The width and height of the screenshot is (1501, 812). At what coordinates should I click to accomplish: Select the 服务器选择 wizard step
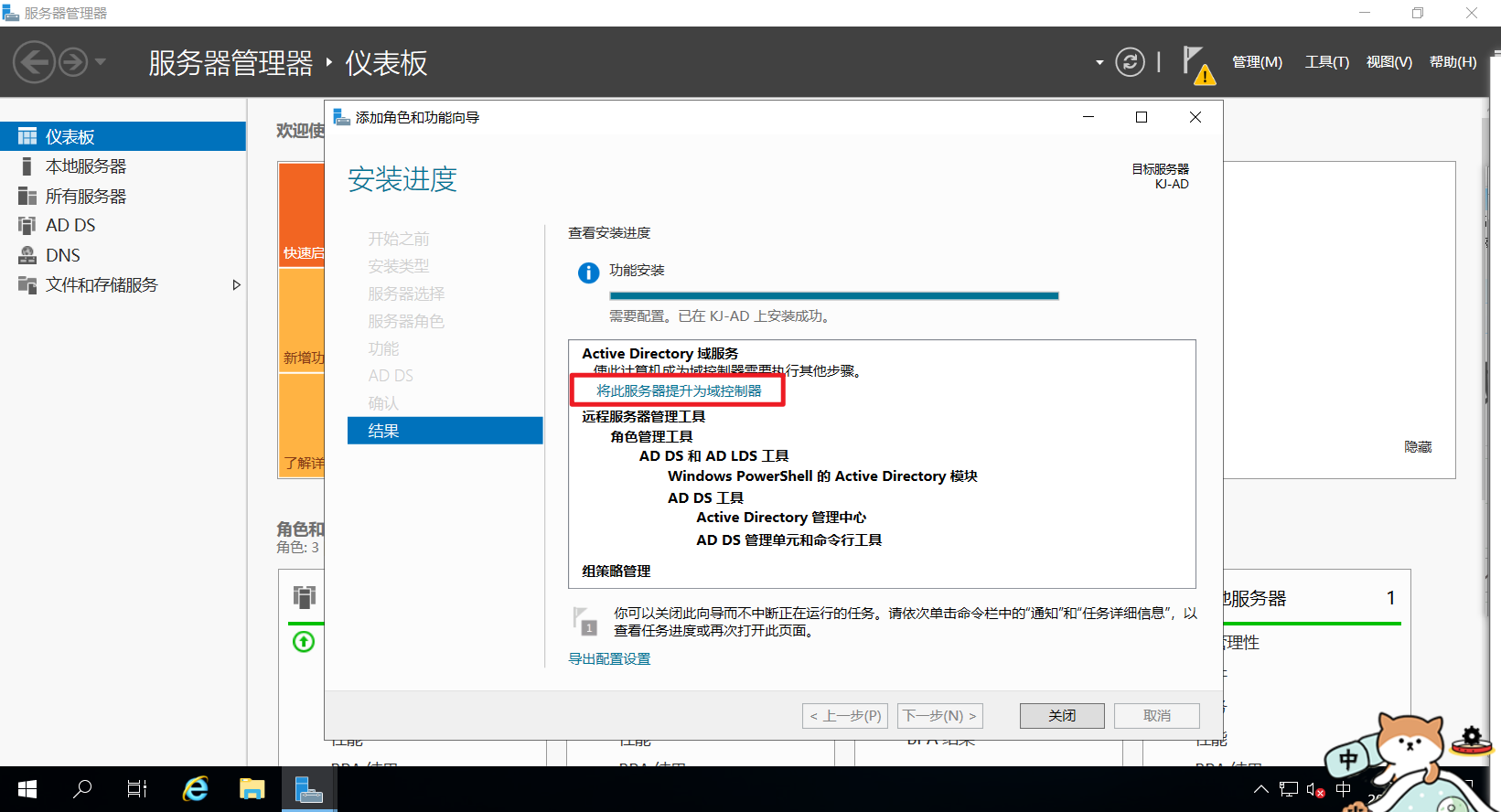pos(406,294)
